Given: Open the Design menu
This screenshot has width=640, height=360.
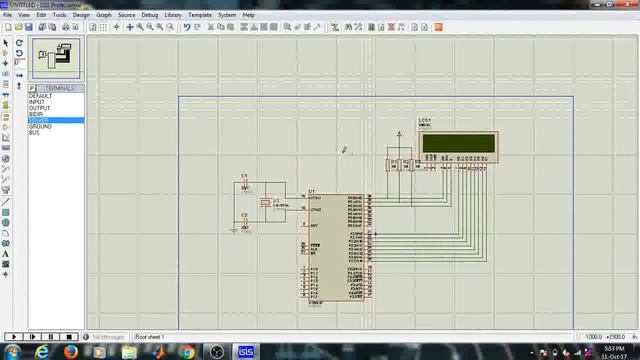Looking at the screenshot, I should pyautogui.click(x=81, y=15).
